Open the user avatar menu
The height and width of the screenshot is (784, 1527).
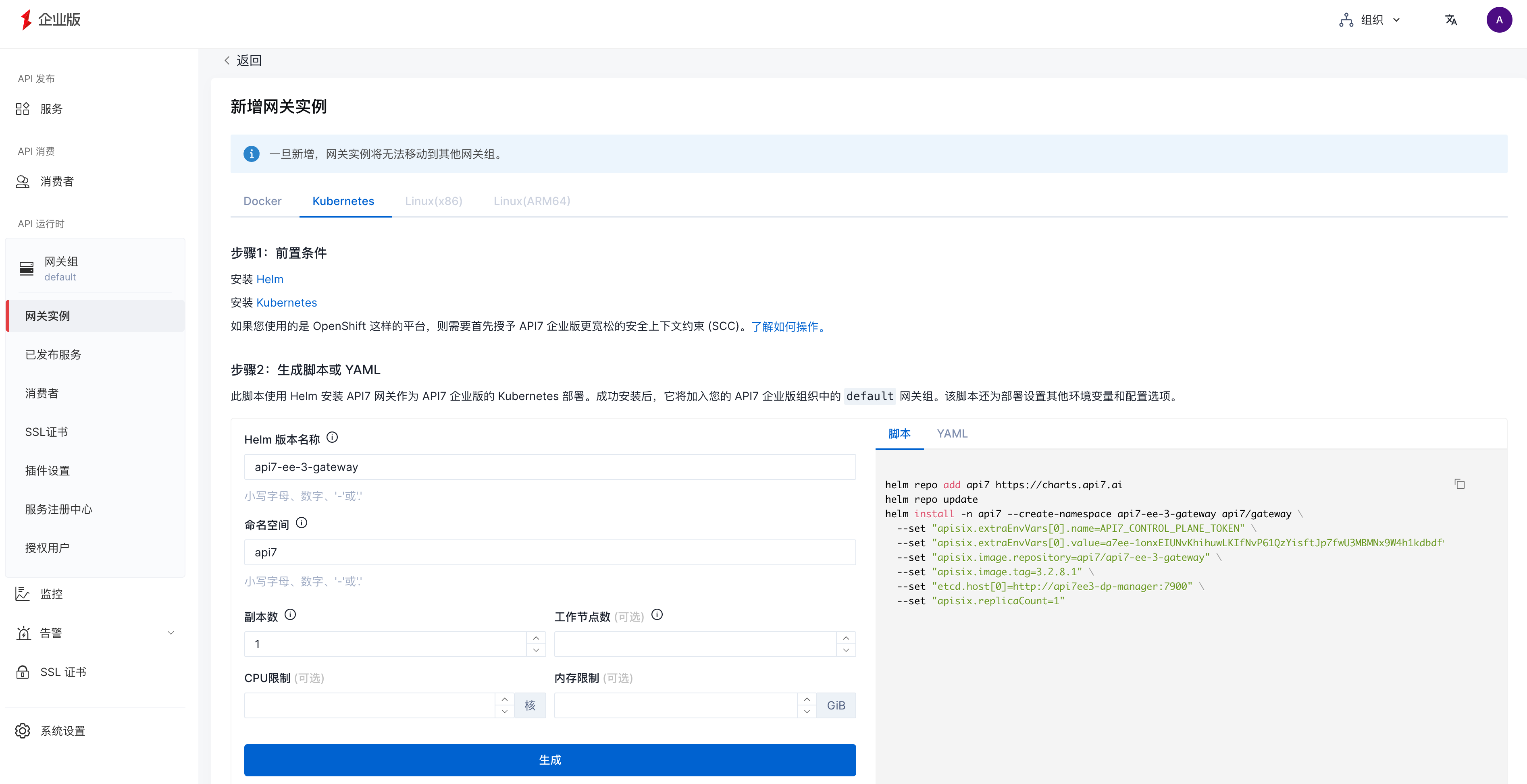click(1498, 20)
